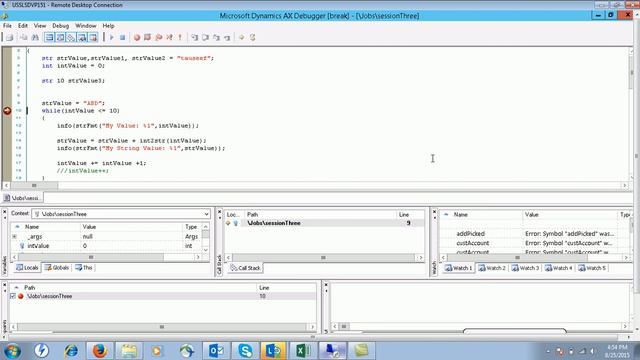Open Excel from the Windows taskbar
The width and height of the screenshot is (640, 360).
303,351
